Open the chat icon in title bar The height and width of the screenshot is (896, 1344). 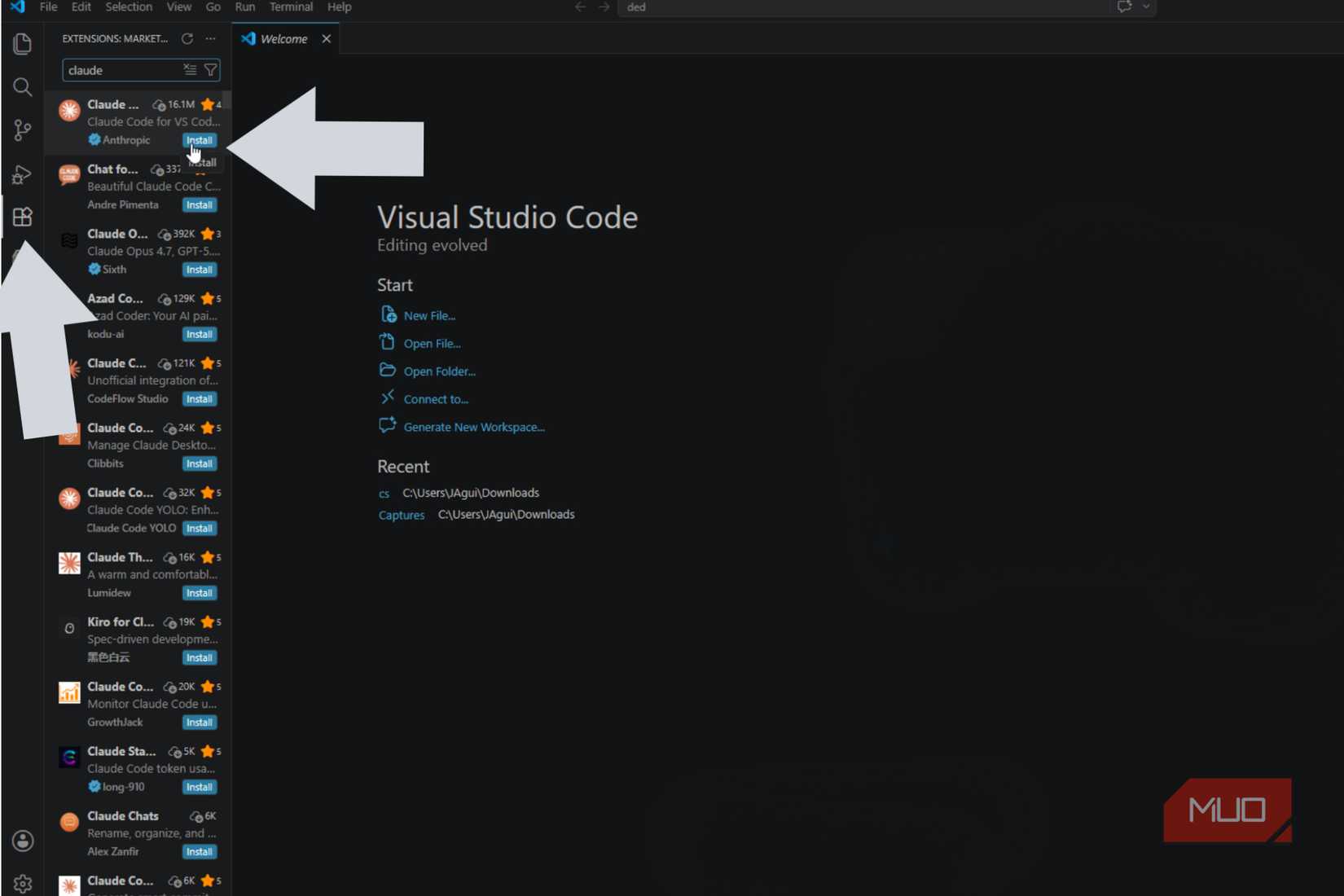[x=1125, y=7]
